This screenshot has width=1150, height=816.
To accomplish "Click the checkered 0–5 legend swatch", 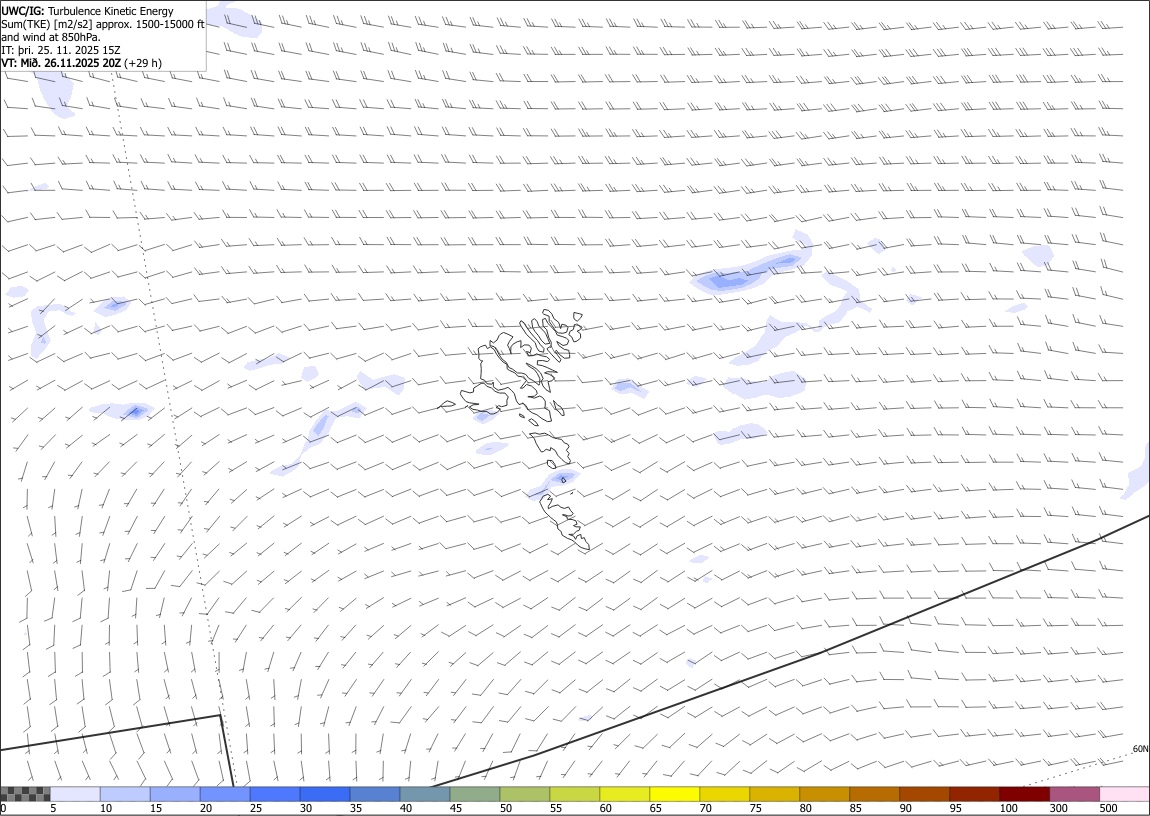I will pyautogui.click(x=26, y=794).
